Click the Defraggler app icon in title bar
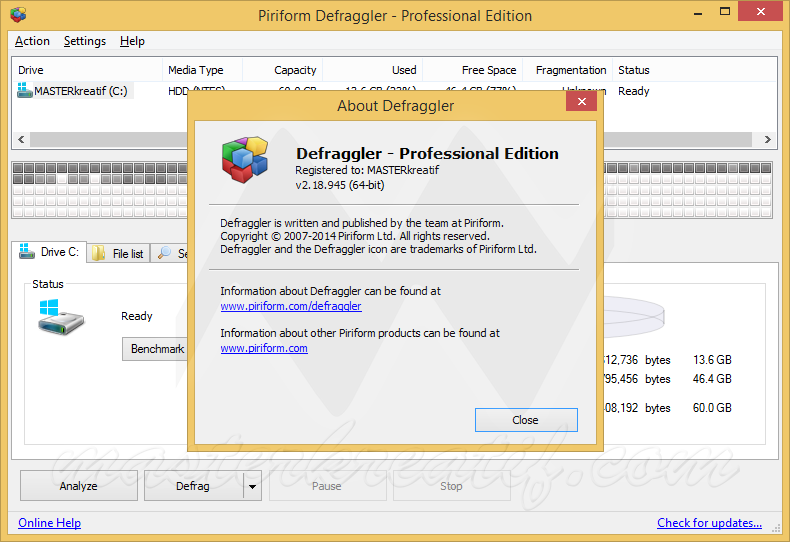 (18, 15)
